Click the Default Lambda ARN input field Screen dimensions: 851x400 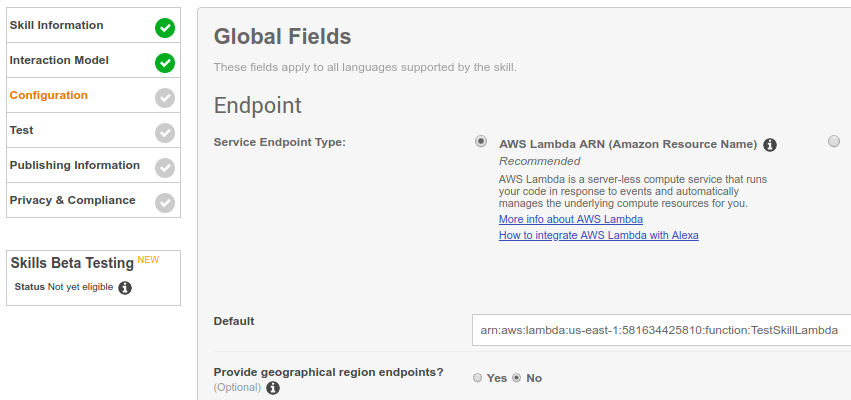[661, 330]
